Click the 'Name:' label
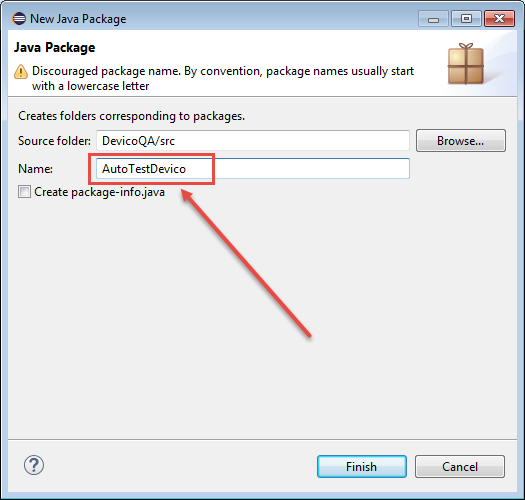This screenshot has height=500, width=525. click(x=35, y=169)
